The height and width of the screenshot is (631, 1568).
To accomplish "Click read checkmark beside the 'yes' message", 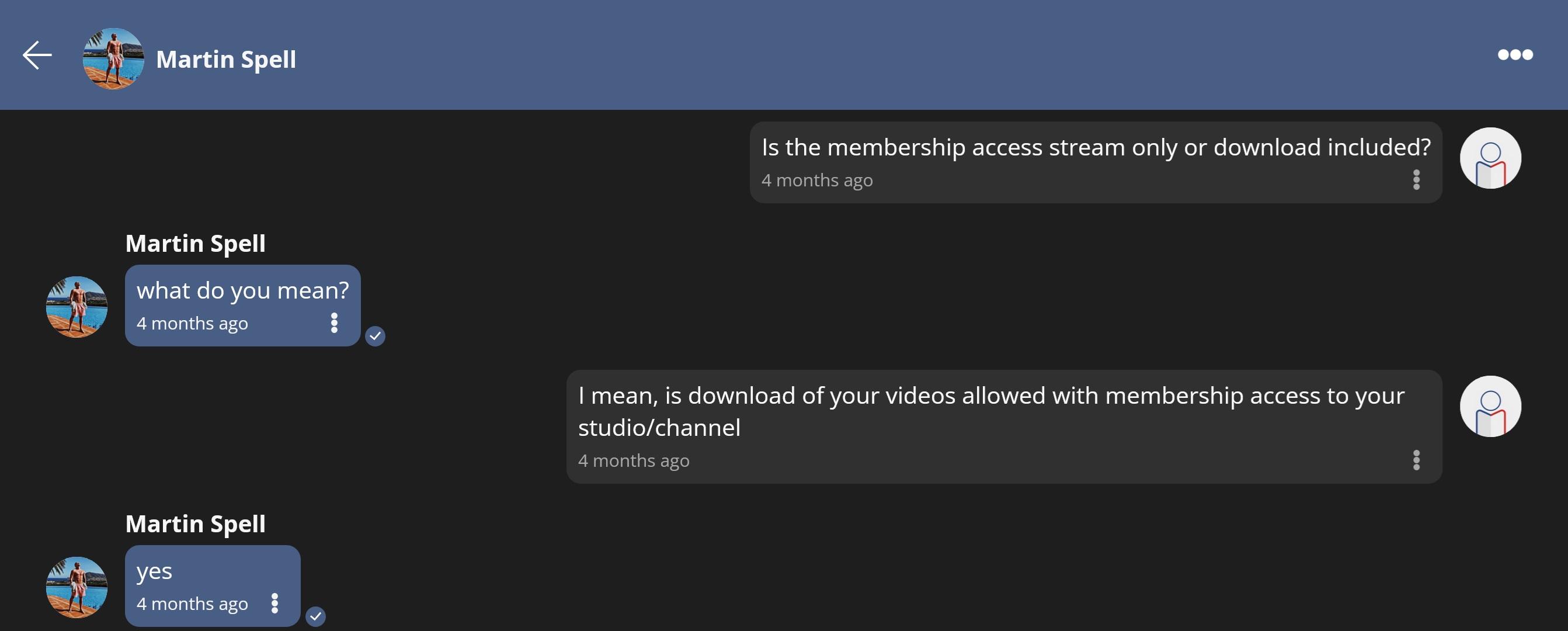I will 315,616.
